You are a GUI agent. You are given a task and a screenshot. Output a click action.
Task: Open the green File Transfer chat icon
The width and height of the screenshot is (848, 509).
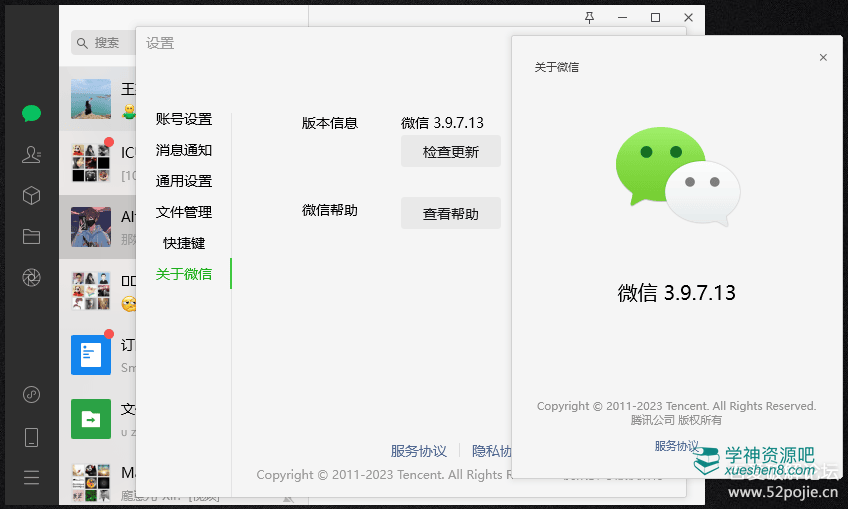(x=91, y=418)
